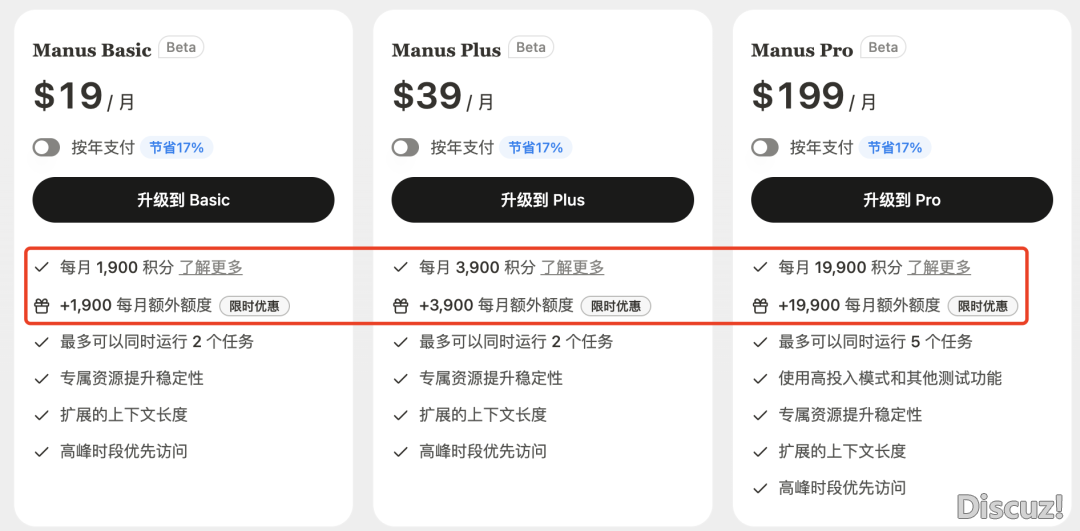Click 升级到 Basic button
Screen dimensions: 1080x531
point(183,200)
